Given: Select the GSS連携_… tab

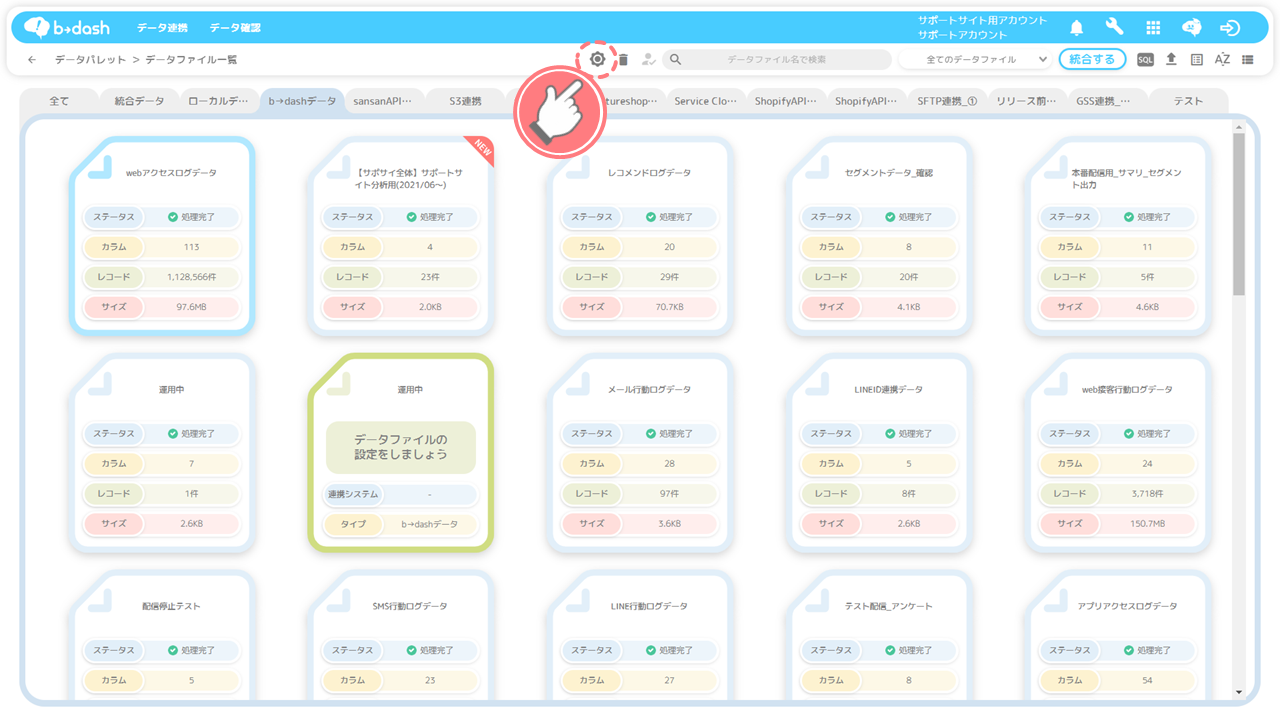Looking at the screenshot, I should (x=1107, y=101).
